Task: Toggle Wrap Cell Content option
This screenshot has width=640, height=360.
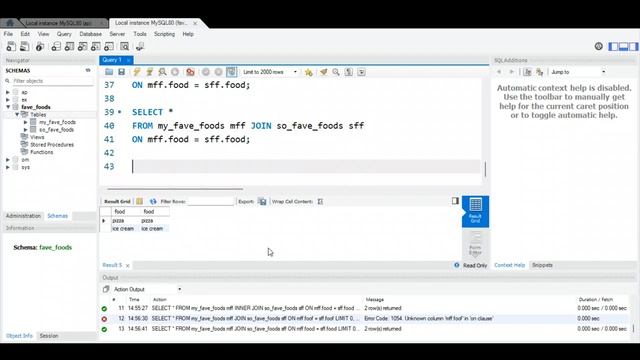Action: tap(320, 202)
